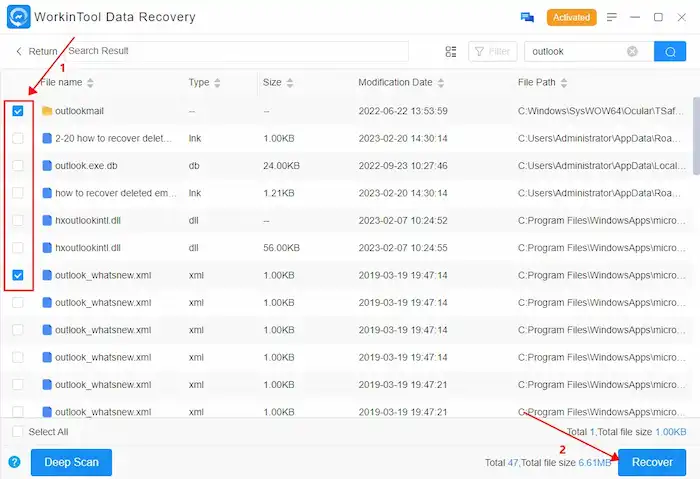700x479 pixels.
Task: Click the 56.00KB size cell
Action: coord(281,248)
